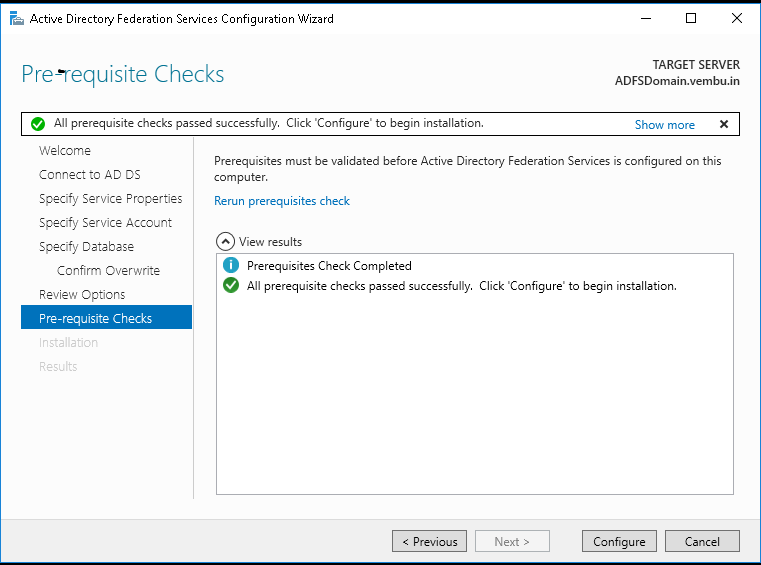The image size is (761, 565).
Task: Collapse the View results section
Action: [225, 241]
